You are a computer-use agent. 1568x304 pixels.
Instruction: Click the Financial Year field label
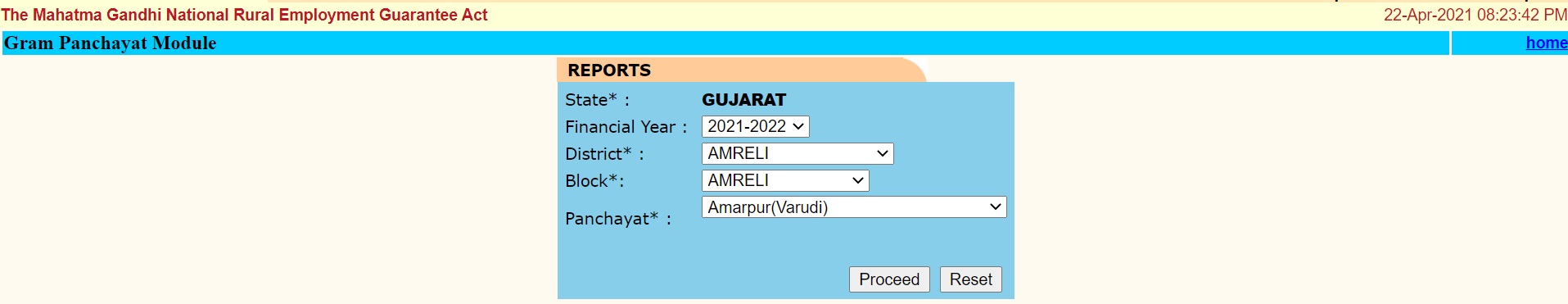pos(626,127)
